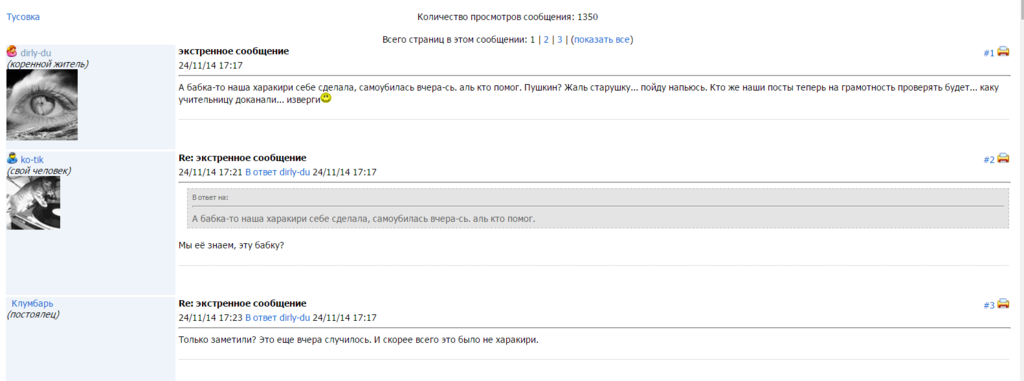Follow the #1 post permalink
Viewport: 1024px width, 381px height.
coord(989,53)
